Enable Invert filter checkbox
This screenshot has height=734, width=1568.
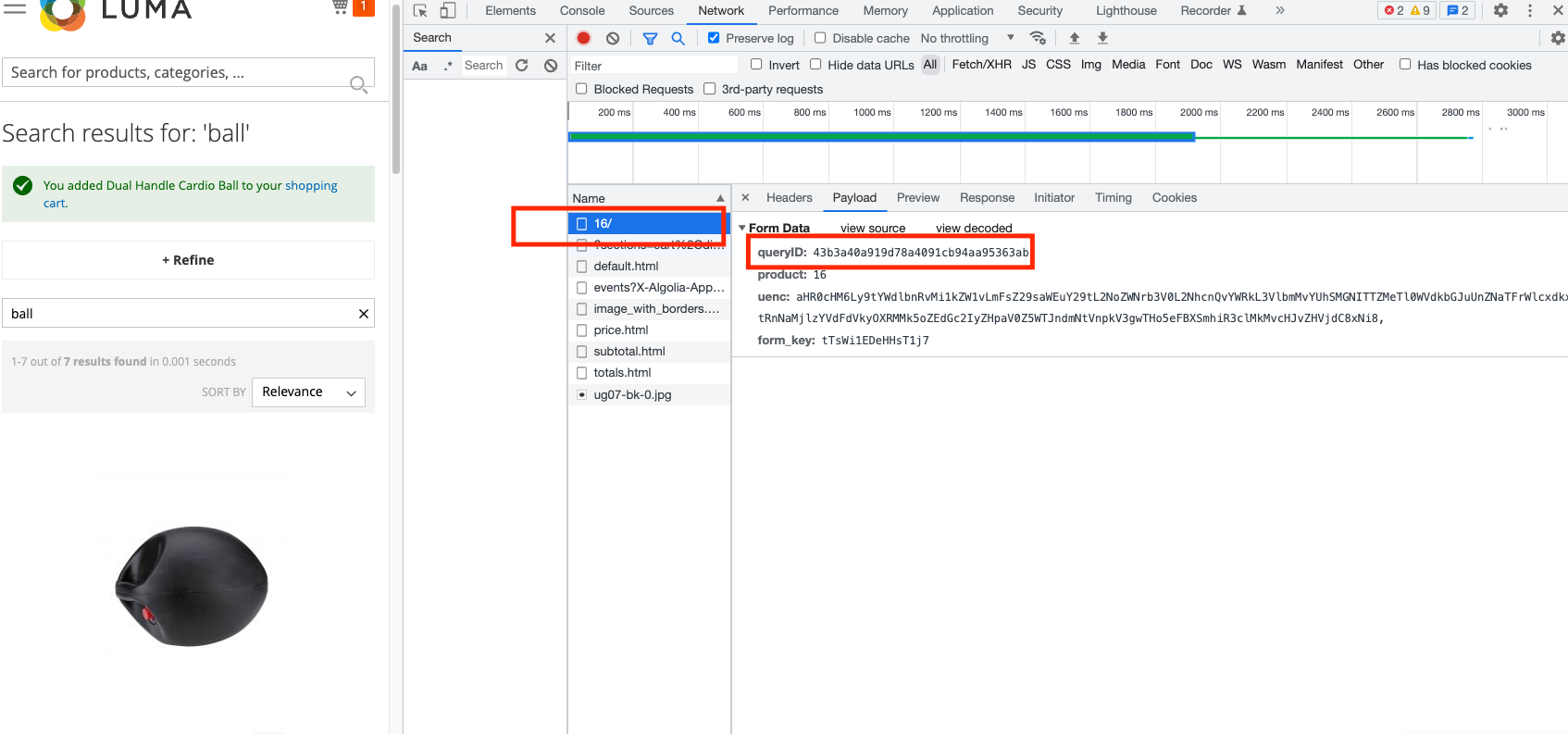756,65
